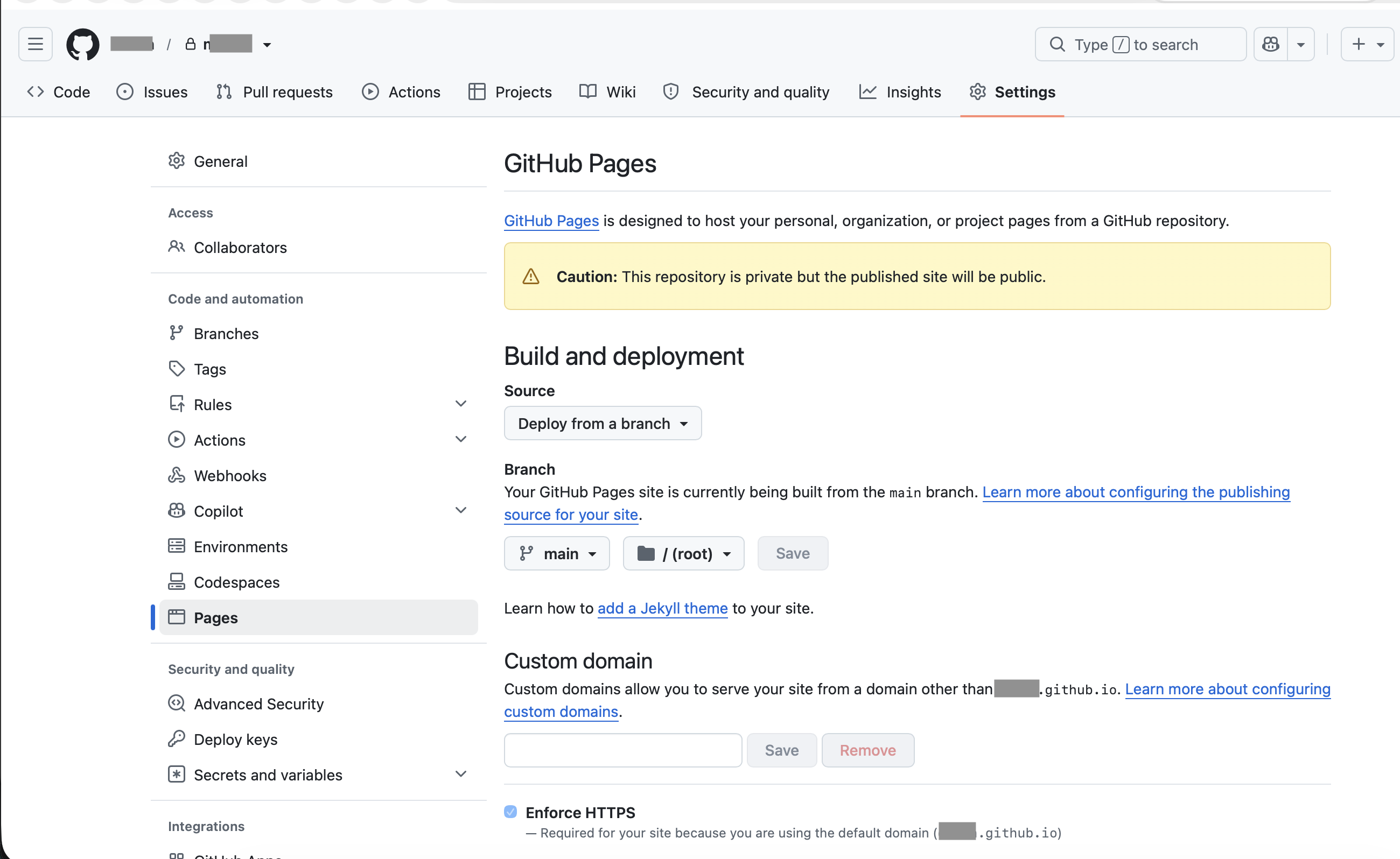The width and height of the screenshot is (1400, 859).
Task: Click the General gear icon in sidebar
Action: point(176,161)
